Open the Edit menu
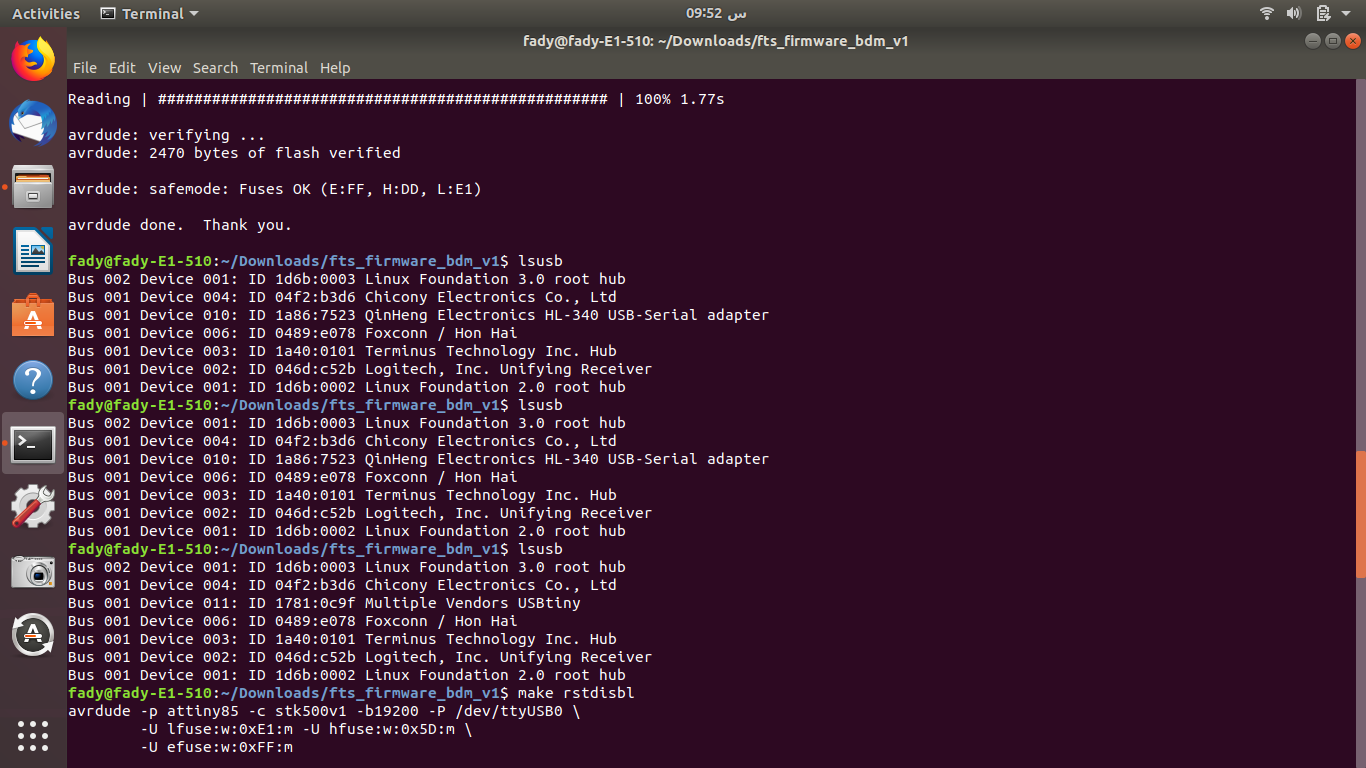Image resolution: width=1366 pixels, height=768 pixels. tap(122, 68)
